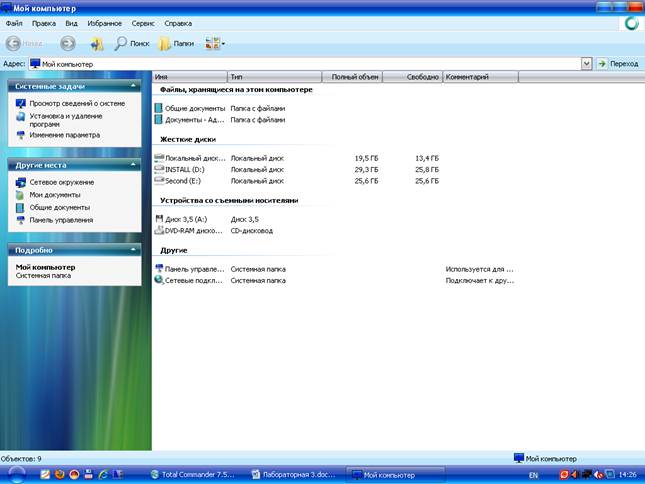
Task: Click the Forward navigation arrow button
Action: 68,43
